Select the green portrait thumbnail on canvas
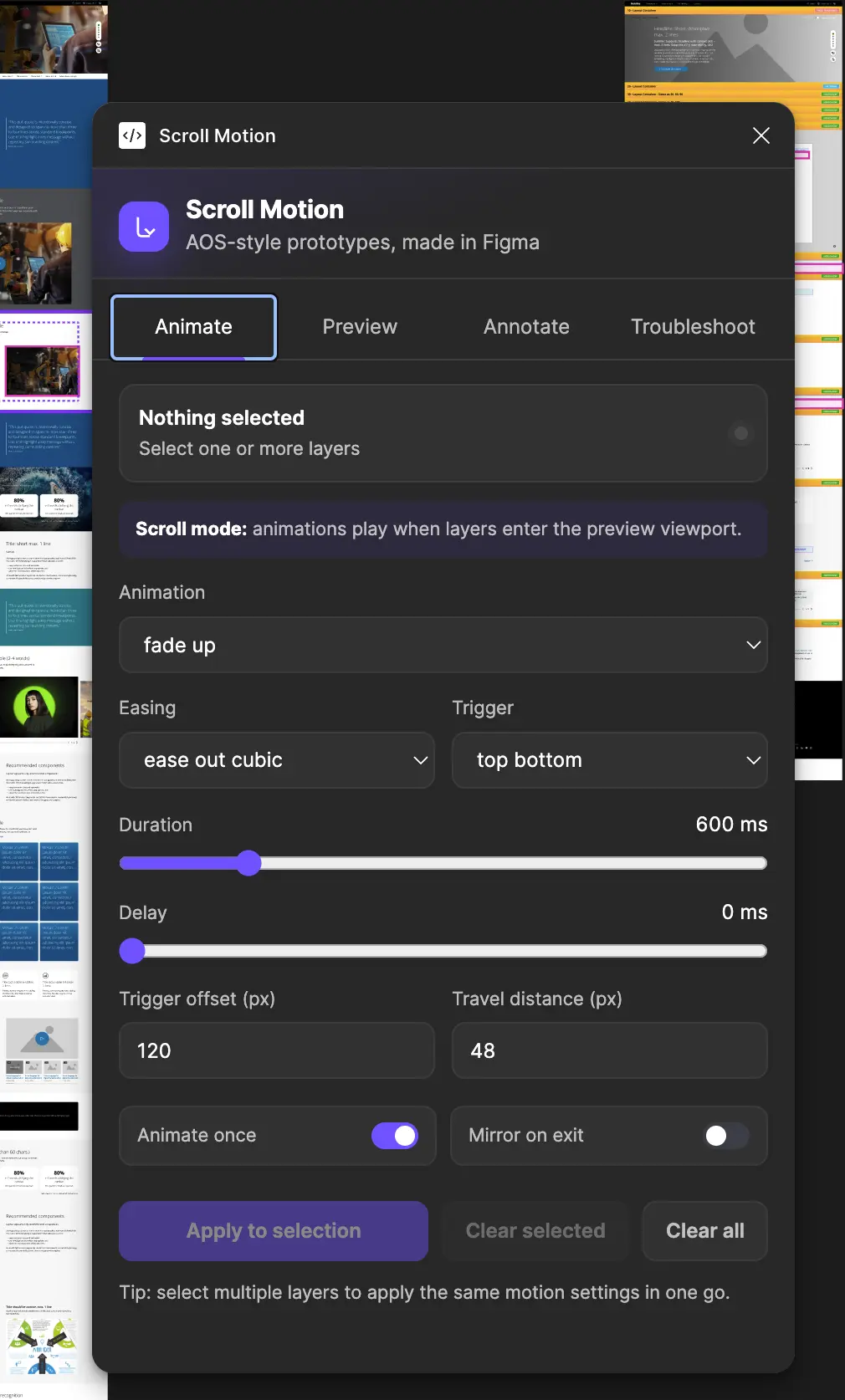Screen dimensions: 845x1400 pyautogui.click(x=38, y=708)
